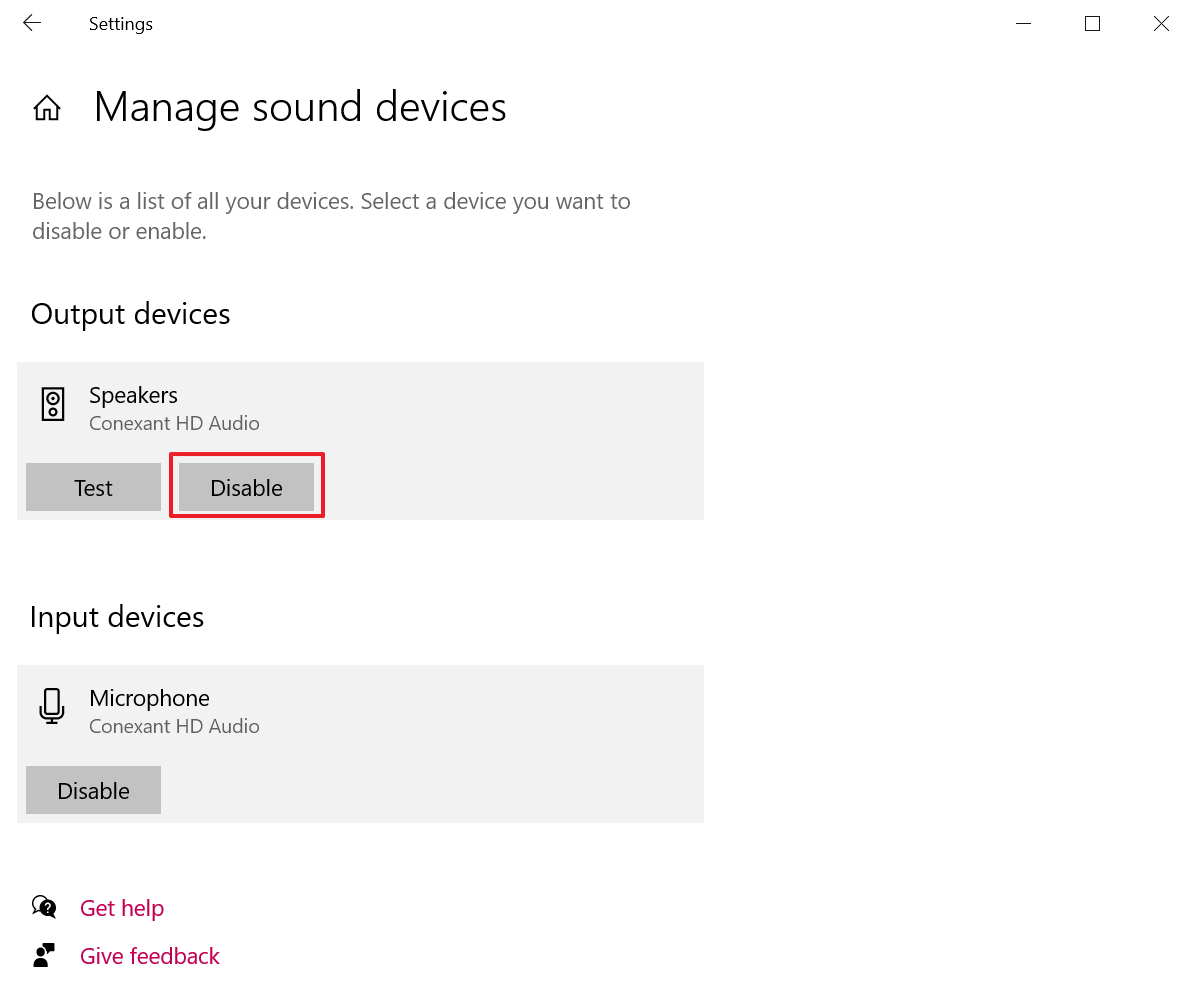Select the Microphone device name

[149, 698]
